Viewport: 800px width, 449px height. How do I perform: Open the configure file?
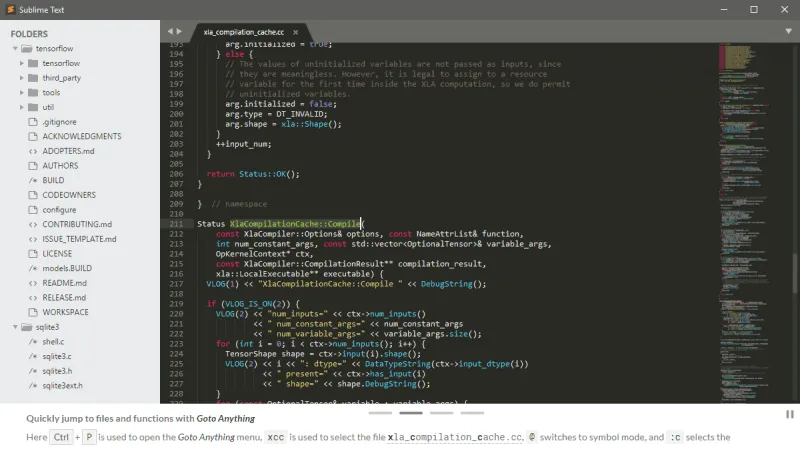59,210
